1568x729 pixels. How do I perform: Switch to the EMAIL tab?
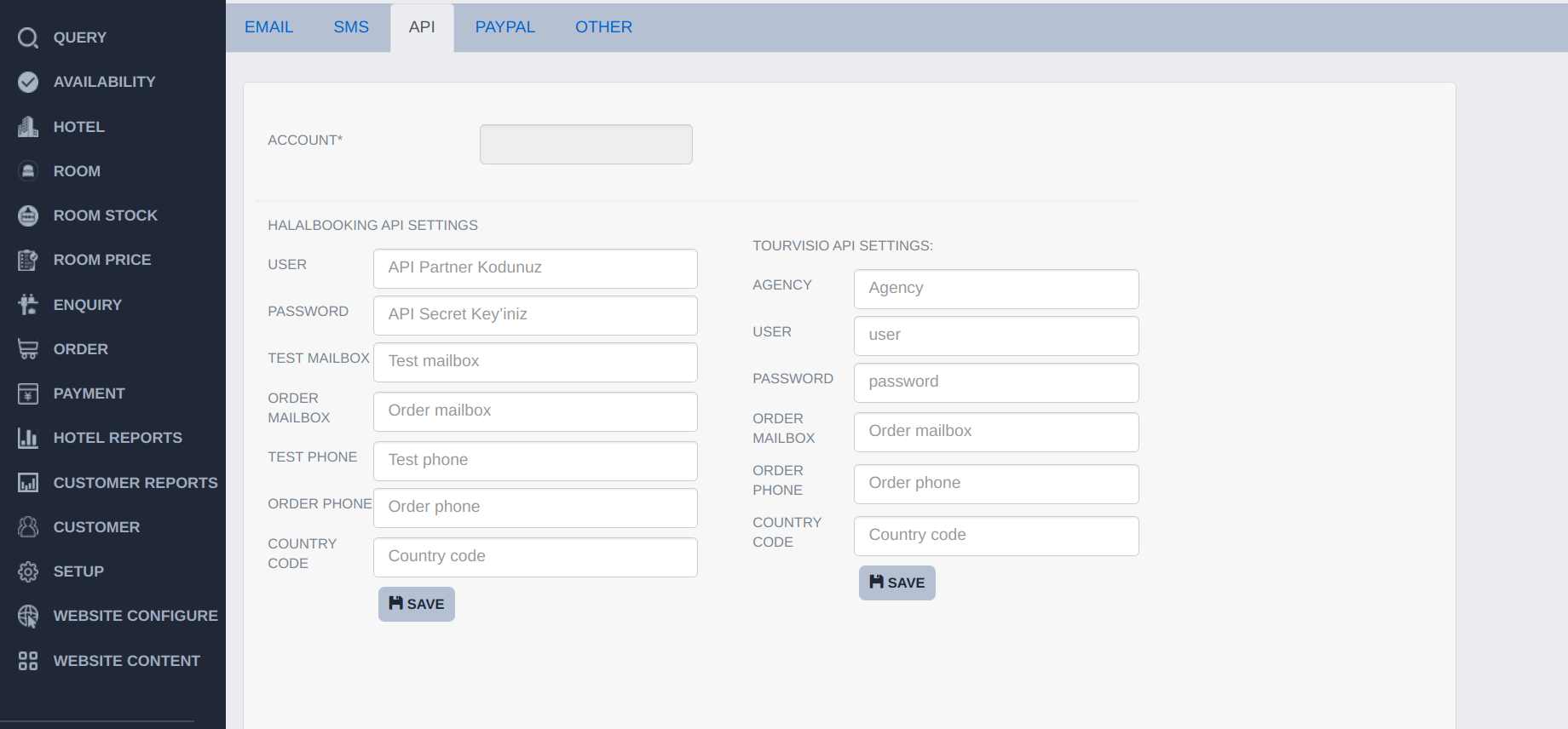tap(268, 27)
